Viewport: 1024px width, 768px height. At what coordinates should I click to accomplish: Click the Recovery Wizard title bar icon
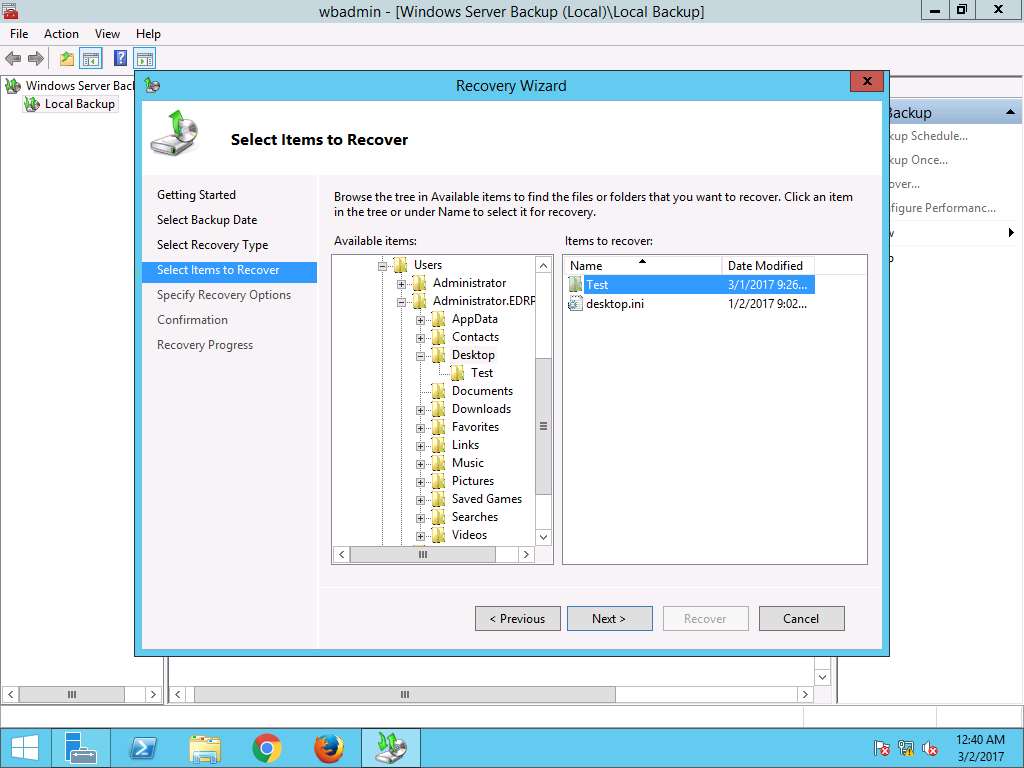tap(153, 85)
